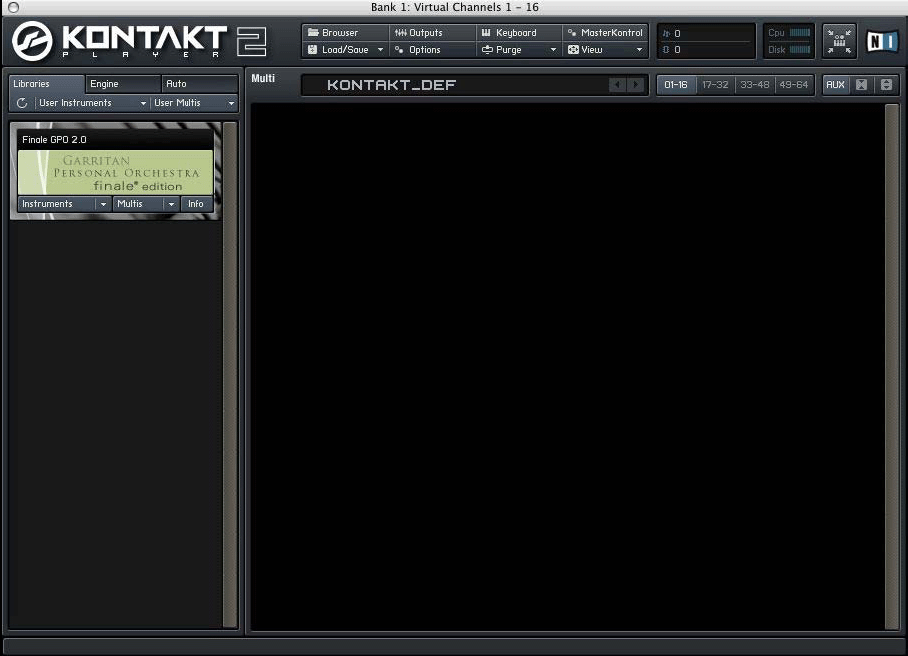This screenshot has height=656, width=908.
Task: Expand the Finale GPO Multis dropdown arrow
Action: coord(171,204)
